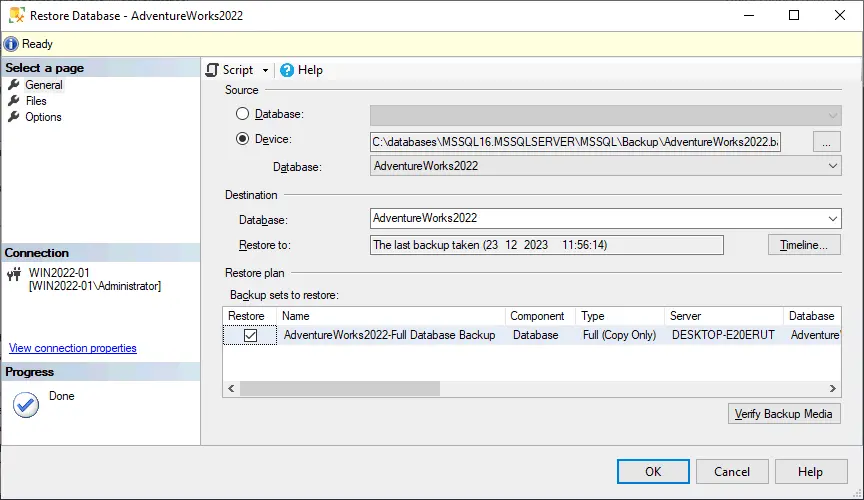This screenshot has height=500, width=864.
Task: Click the 'Database' component cell in backup row
Action: tap(536, 335)
